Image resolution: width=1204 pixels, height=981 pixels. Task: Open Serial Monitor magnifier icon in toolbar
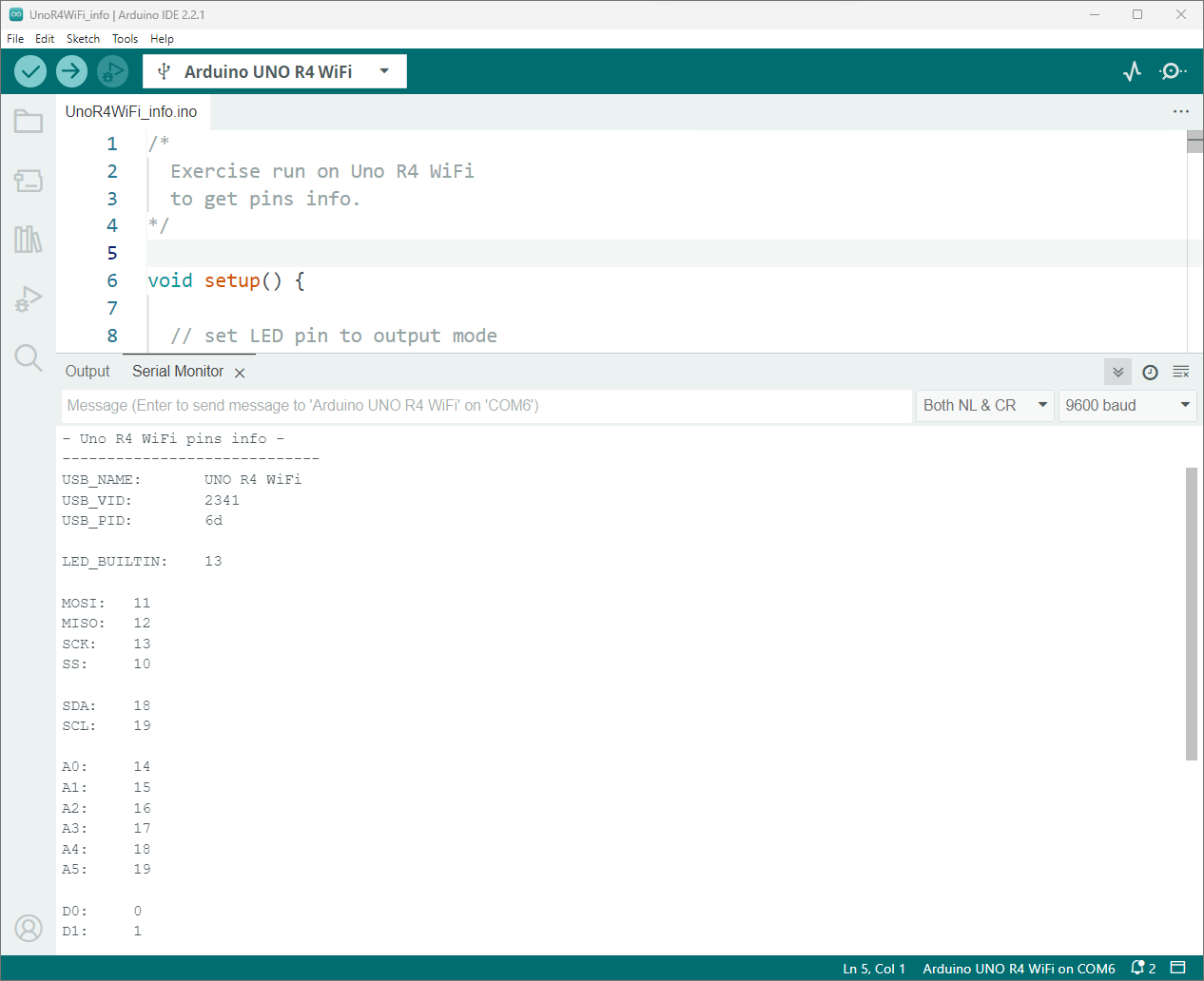coord(1173,71)
